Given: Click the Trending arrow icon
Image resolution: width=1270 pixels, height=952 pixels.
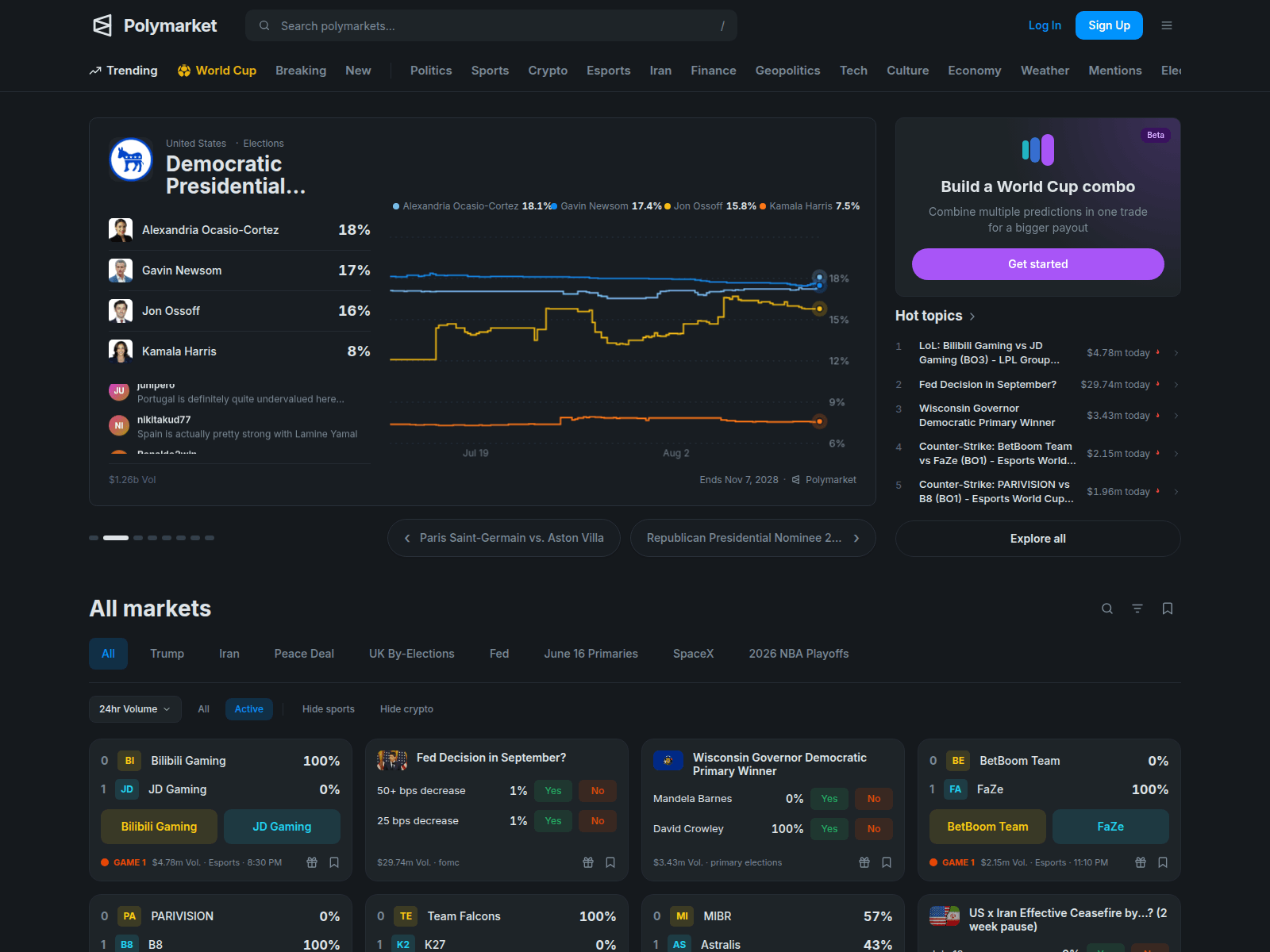Looking at the screenshot, I should click(x=95, y=71).
